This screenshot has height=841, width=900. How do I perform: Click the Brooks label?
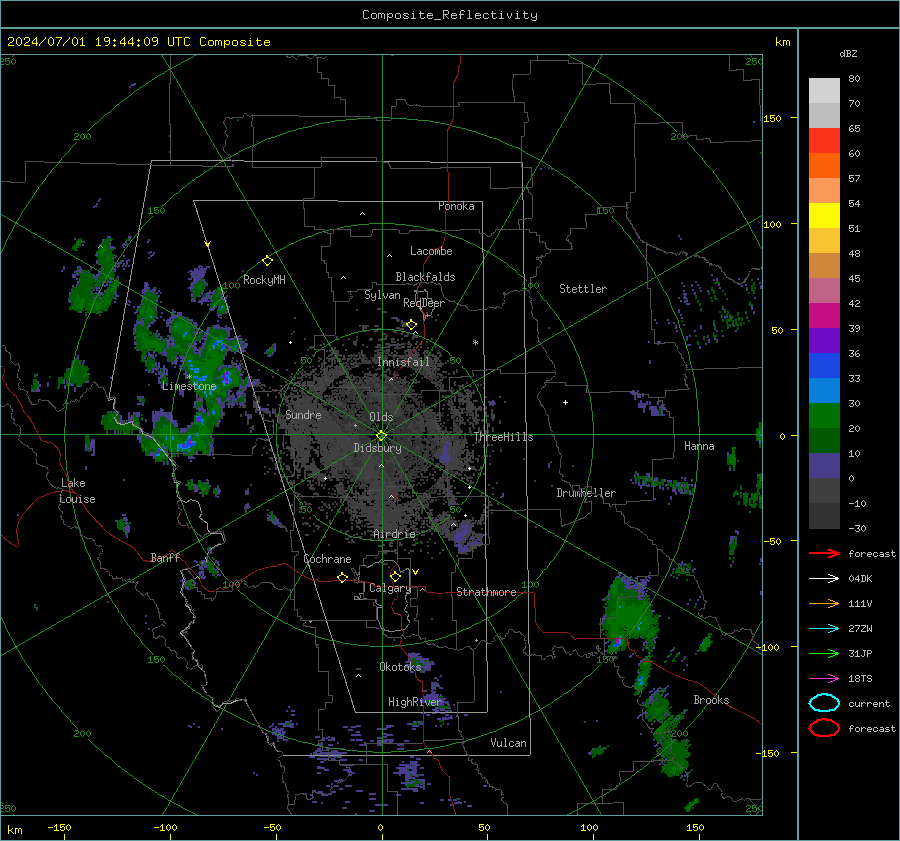click(x=711, y=700)
